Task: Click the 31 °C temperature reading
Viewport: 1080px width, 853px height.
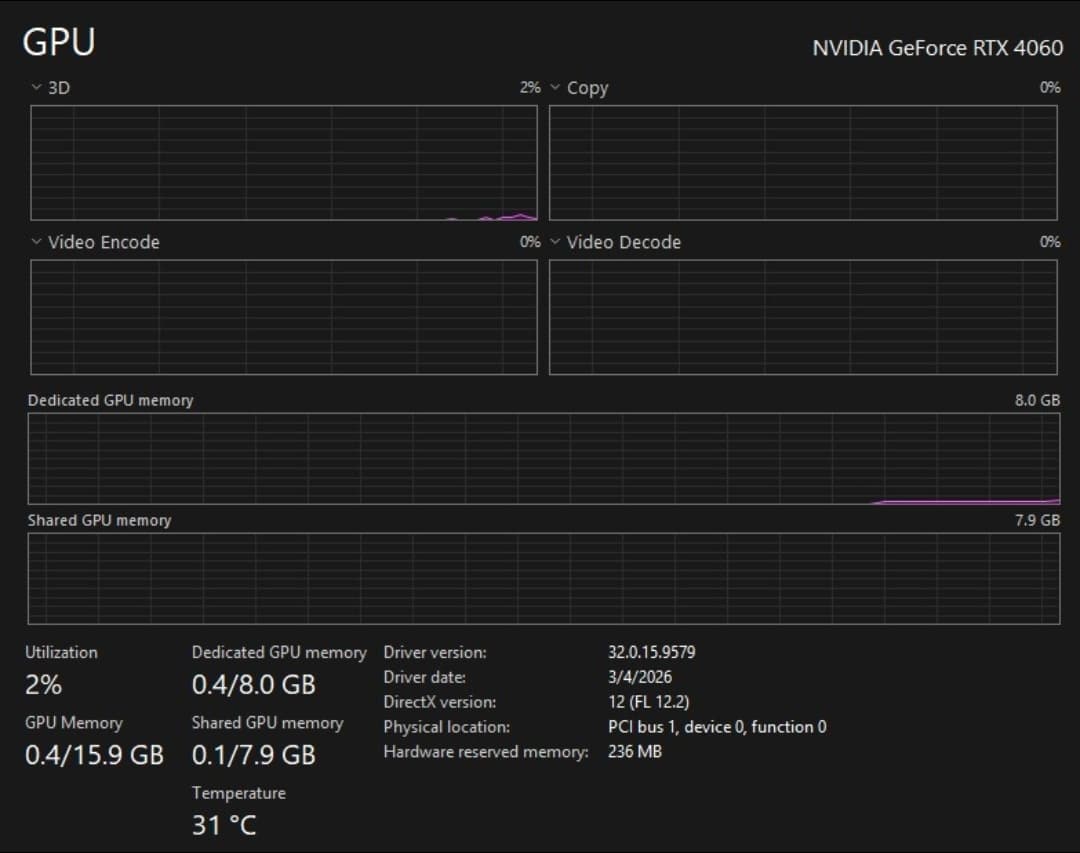Action: click(224, 825)
